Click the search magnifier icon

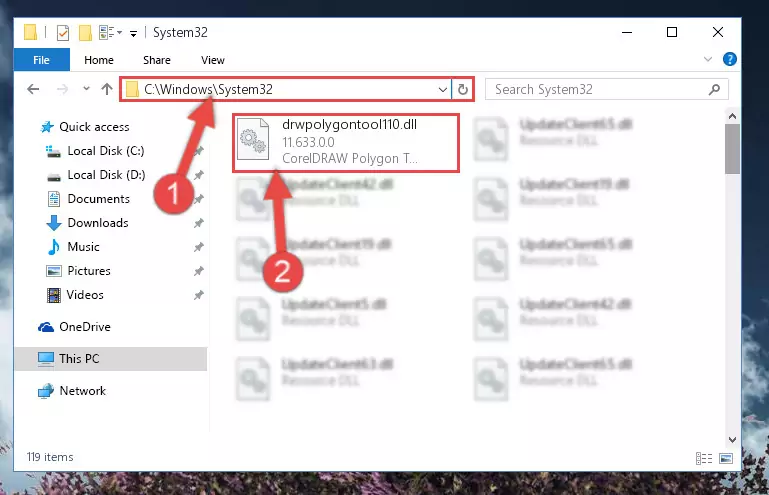pos(715,89)
